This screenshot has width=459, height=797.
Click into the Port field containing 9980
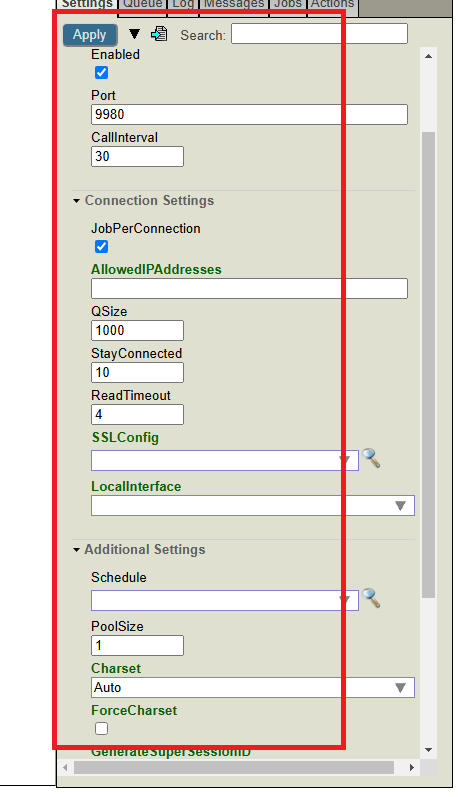249,114
